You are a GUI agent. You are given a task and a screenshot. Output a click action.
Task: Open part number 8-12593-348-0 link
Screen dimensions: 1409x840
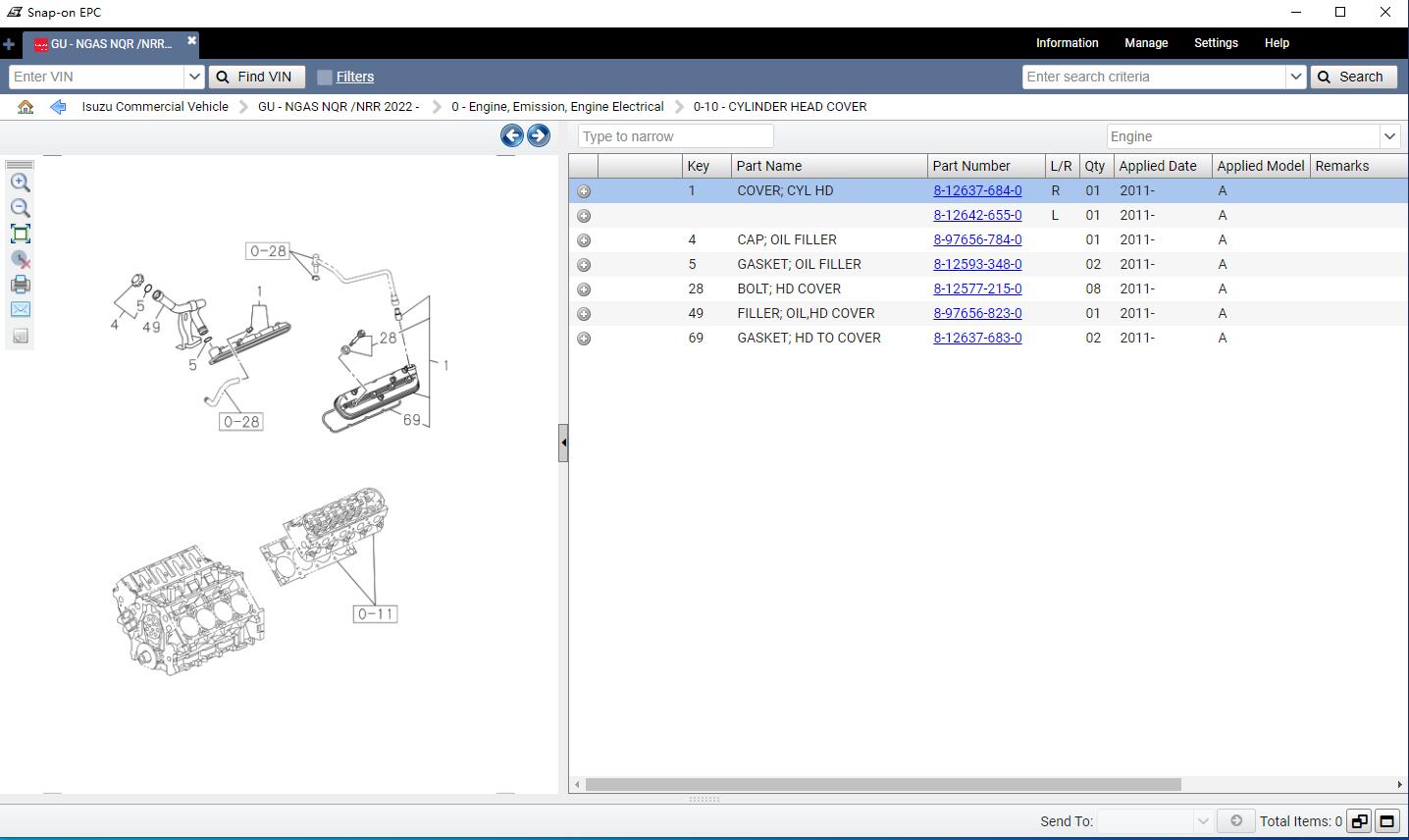pos(977,264)
